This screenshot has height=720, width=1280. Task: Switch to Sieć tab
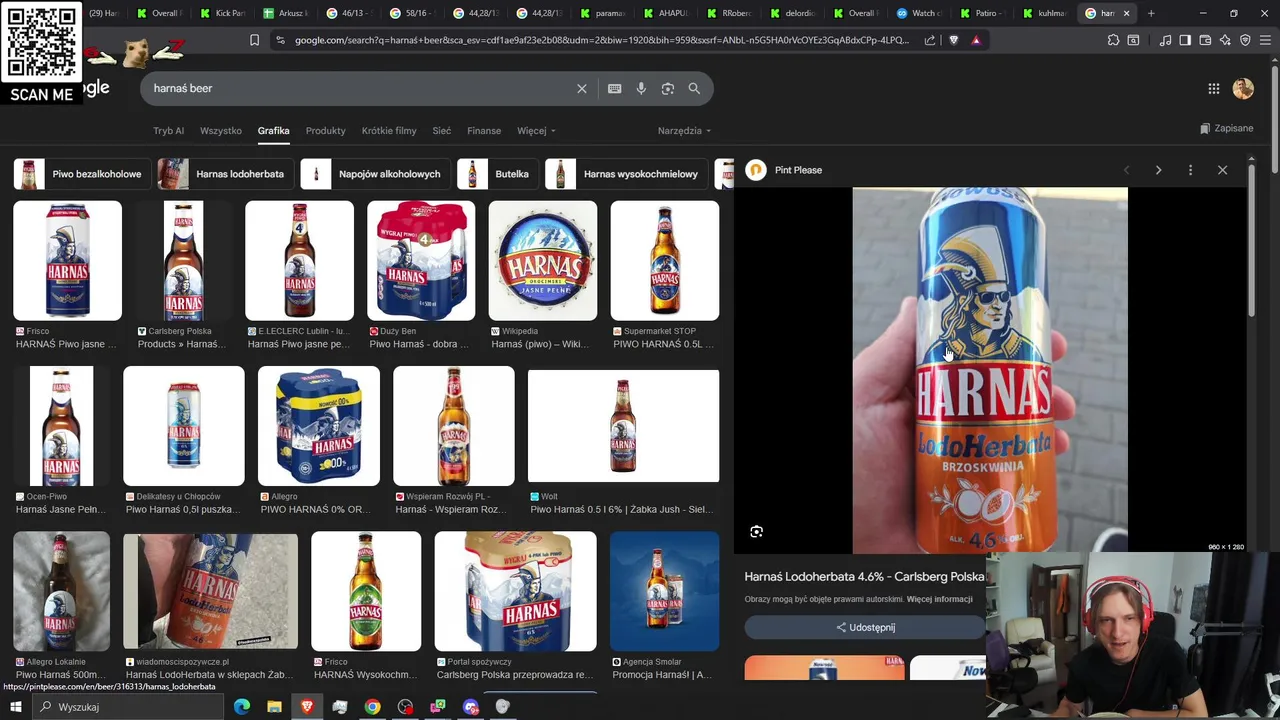point(441,131)
